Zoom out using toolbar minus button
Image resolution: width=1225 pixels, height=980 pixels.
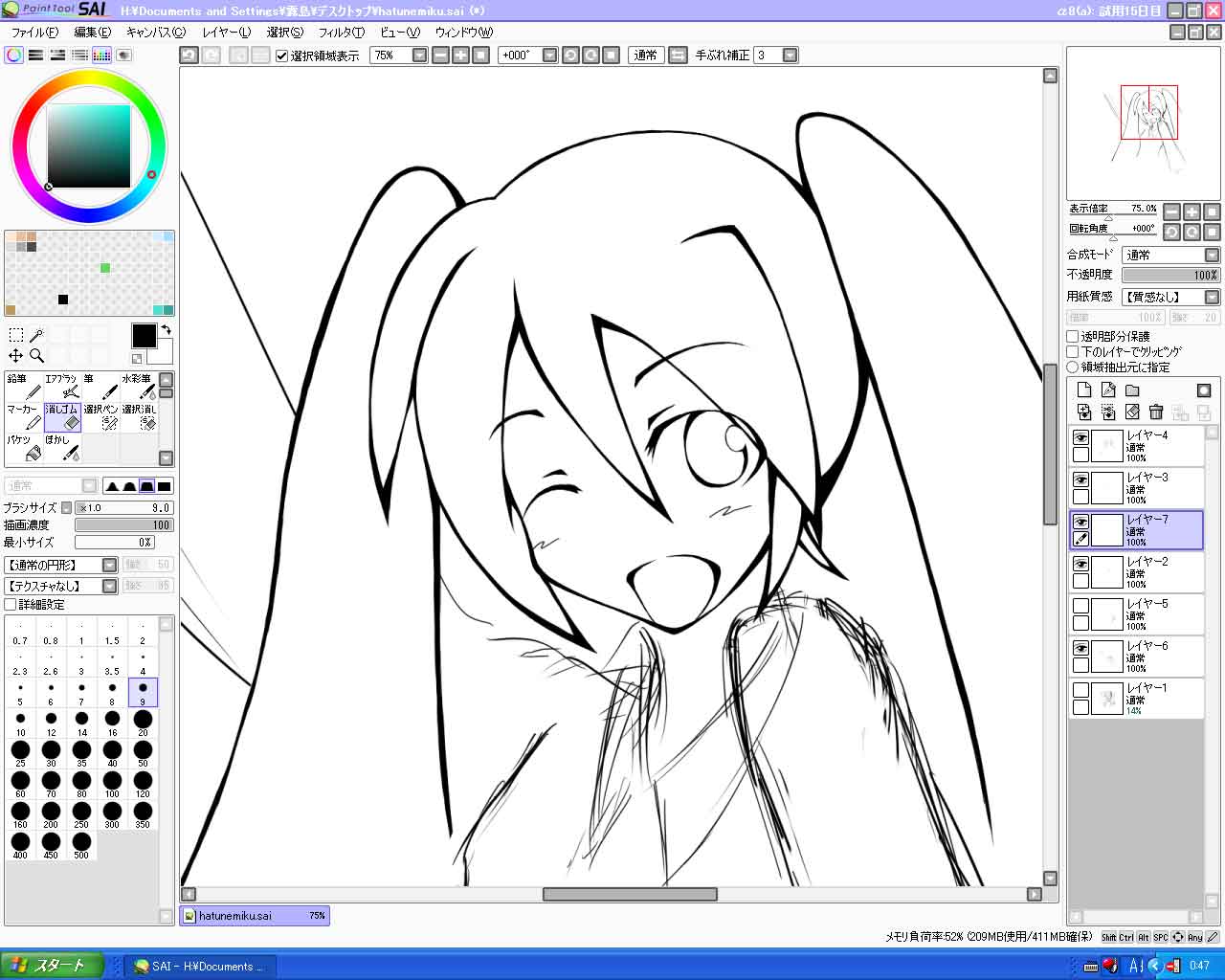click(440, 56)
